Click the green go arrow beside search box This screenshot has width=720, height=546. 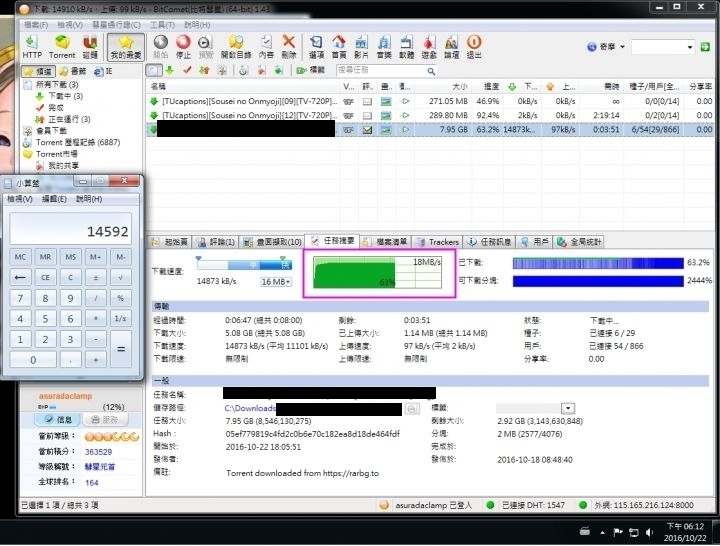pos(705,47)
